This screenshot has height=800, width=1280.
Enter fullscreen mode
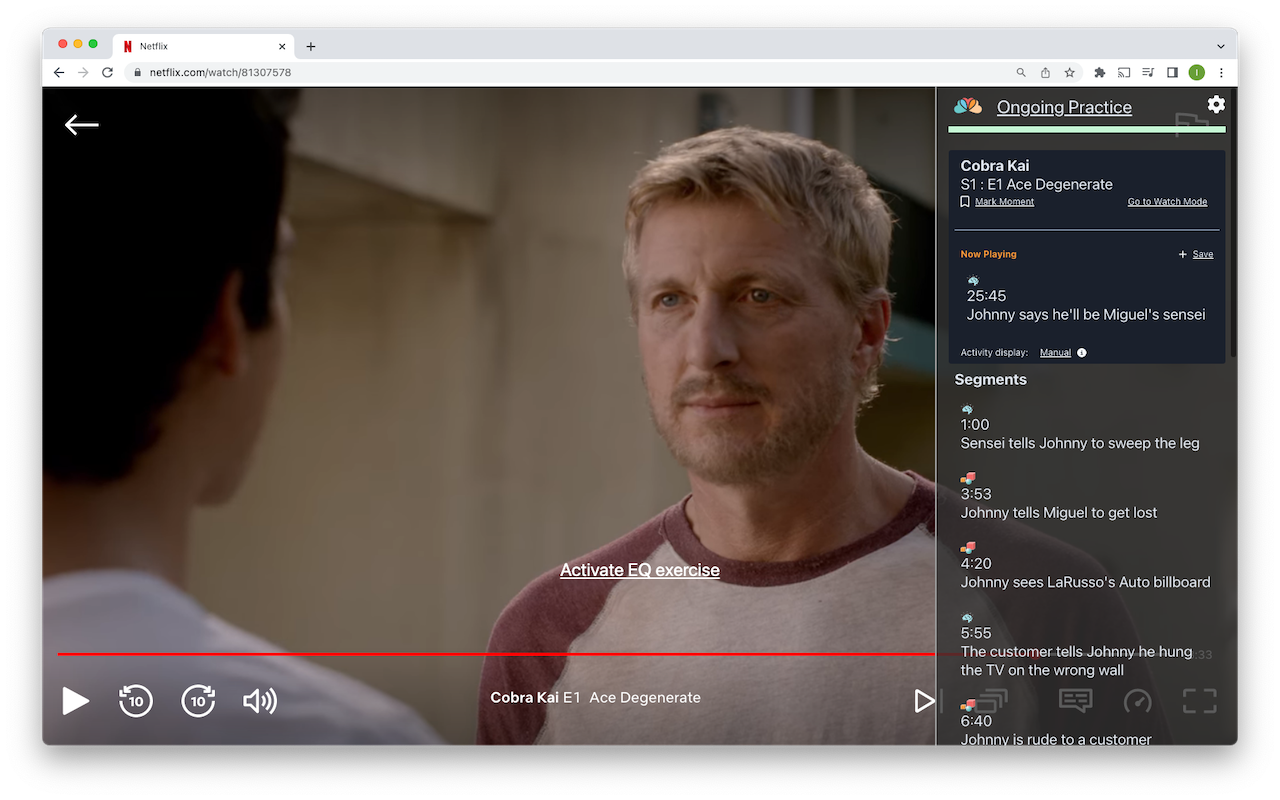(1198, 701)
